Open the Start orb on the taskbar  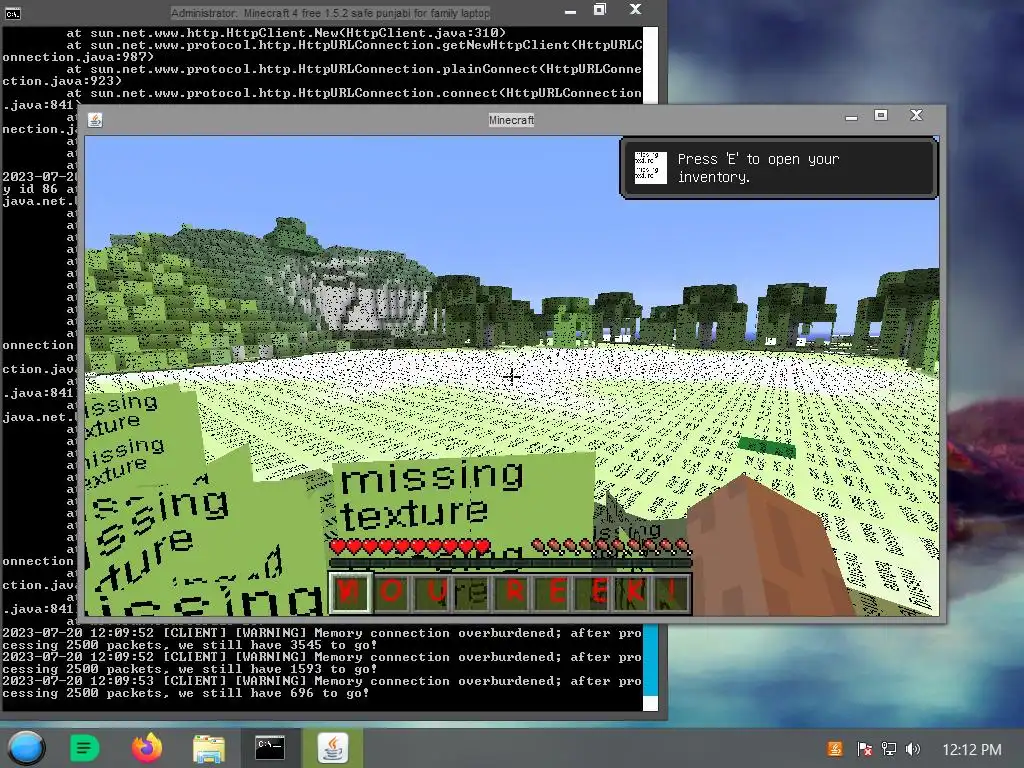[26, 748]
